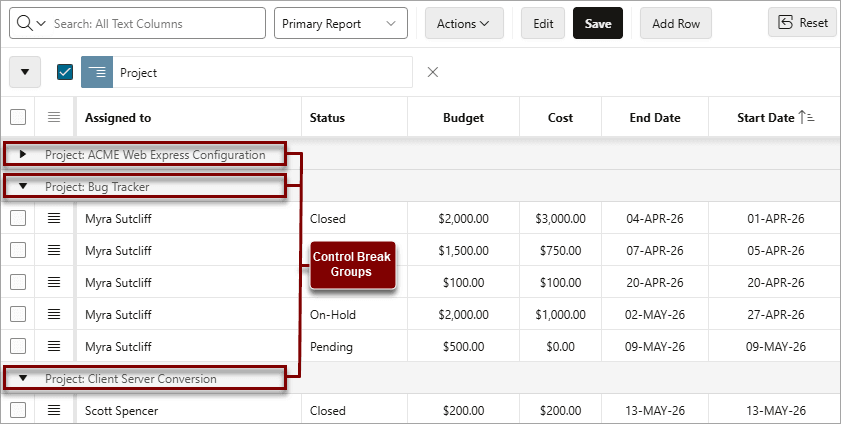Collapse the Client Server Conversion group
This screenshot has height=424, width=841.
point(23,378)
